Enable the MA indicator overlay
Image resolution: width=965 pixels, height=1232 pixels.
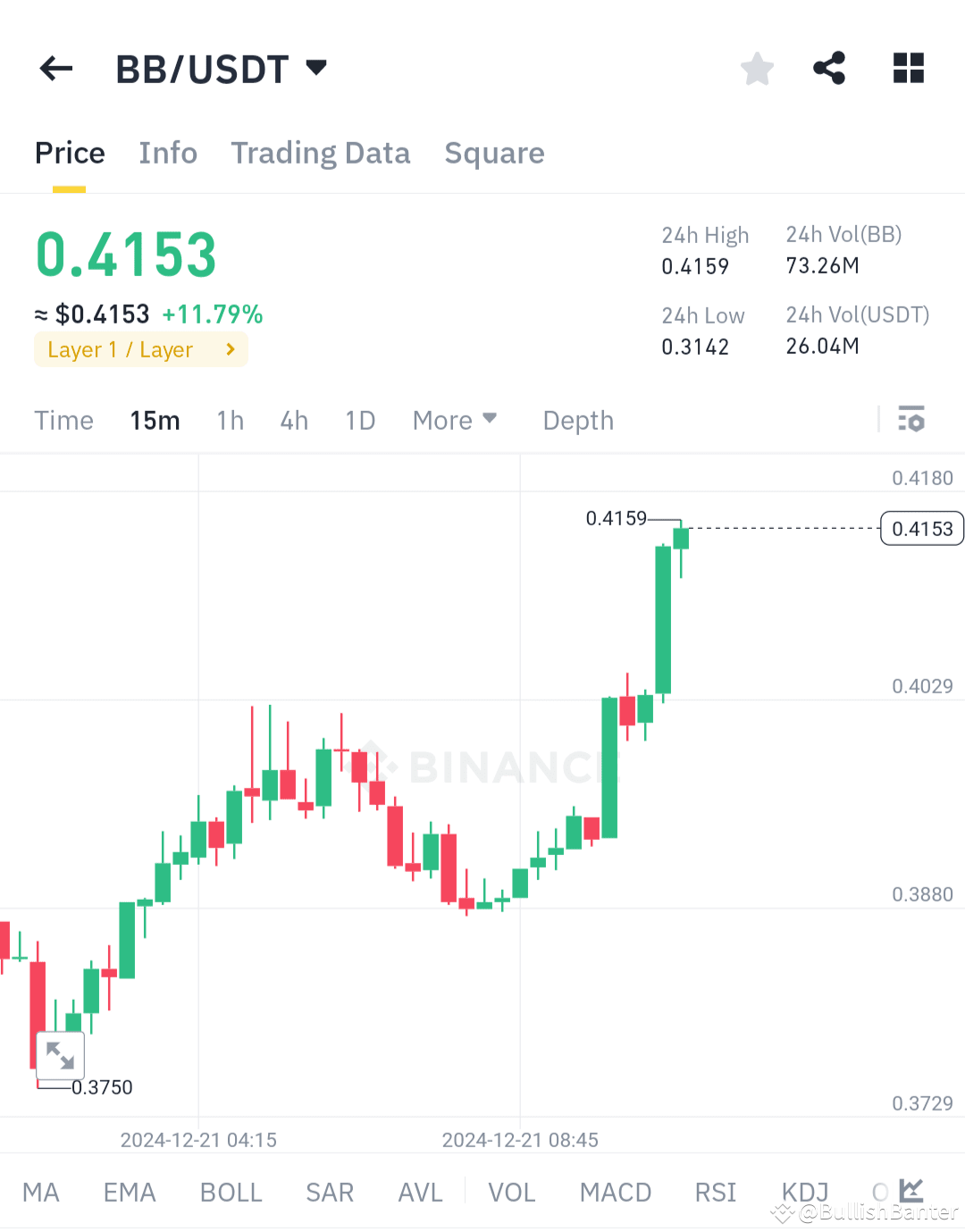click(41, 1192)
